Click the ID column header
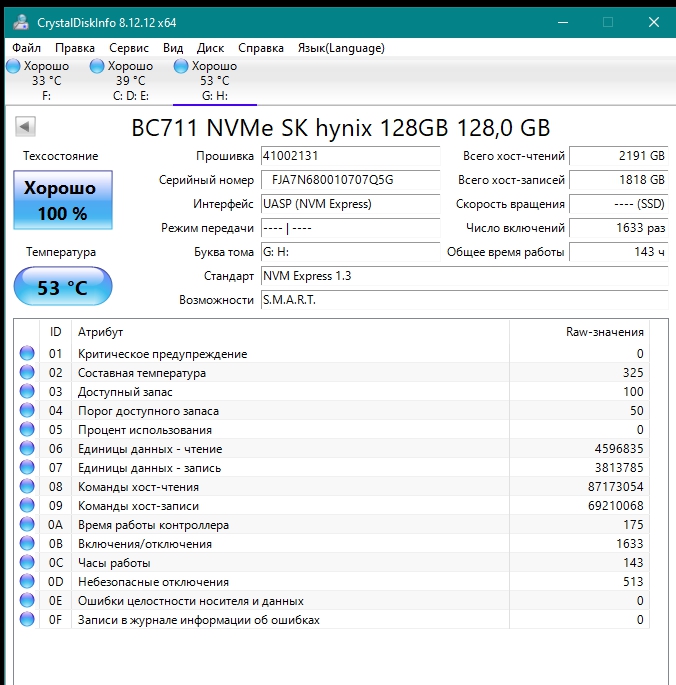This screenshot has width=676, height=685. 55,332
